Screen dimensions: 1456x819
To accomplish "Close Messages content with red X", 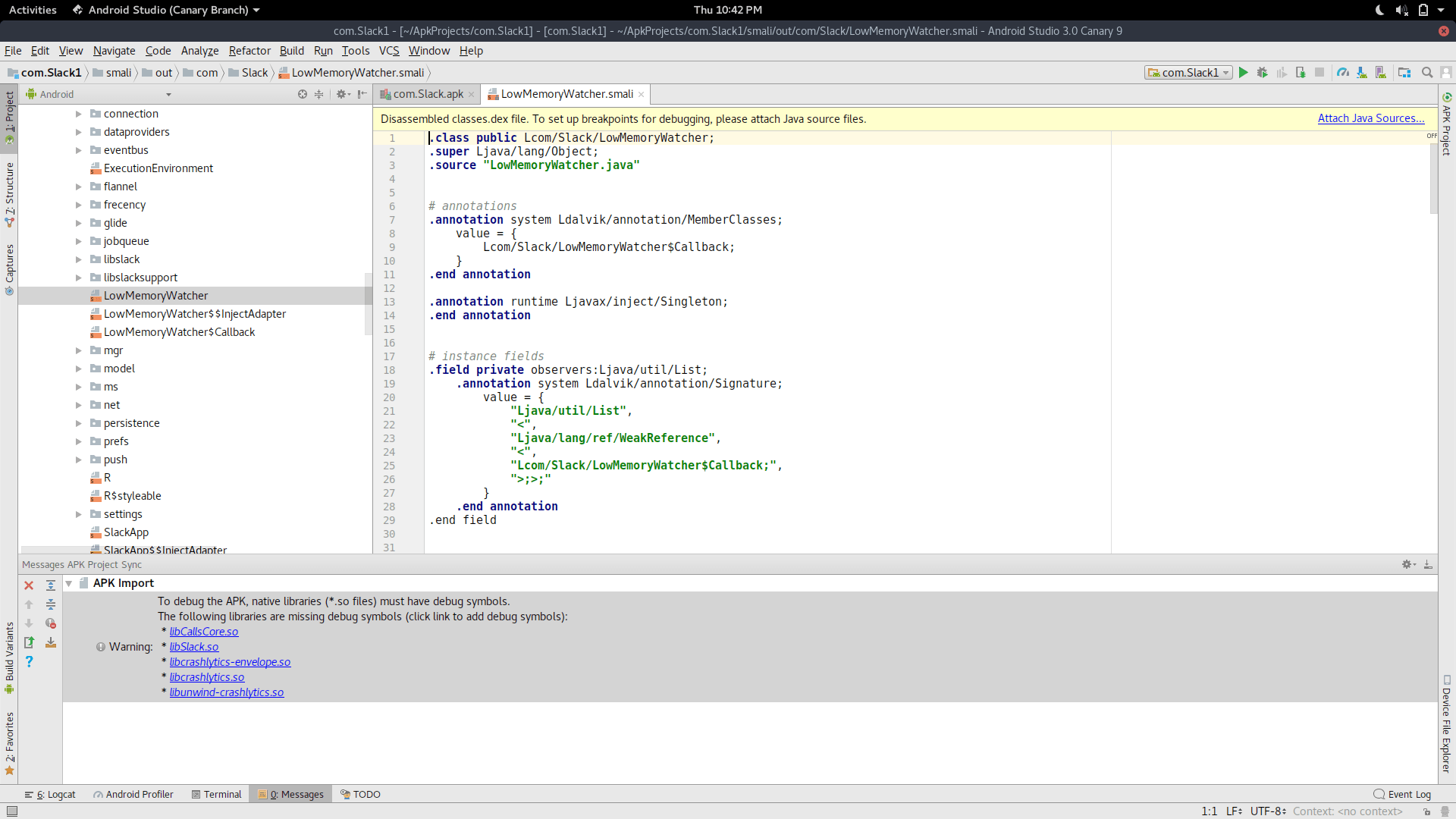I will pyautogui.click(x=29, y=585).
